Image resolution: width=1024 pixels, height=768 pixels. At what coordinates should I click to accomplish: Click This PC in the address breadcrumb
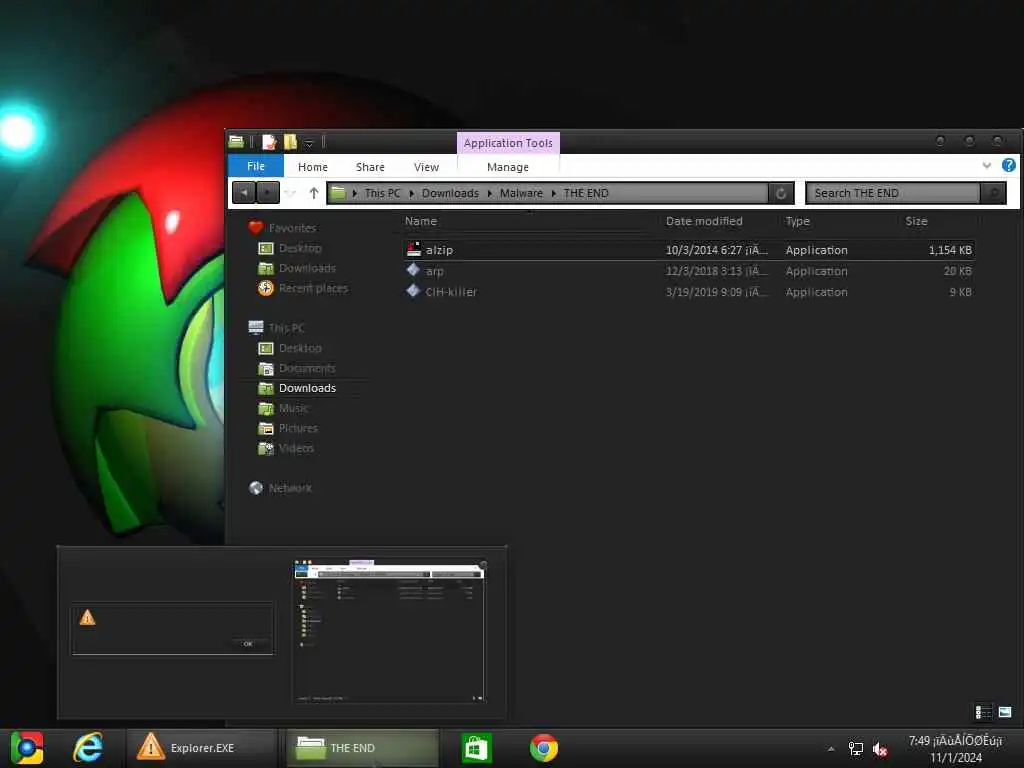click(x=382, y=193)
